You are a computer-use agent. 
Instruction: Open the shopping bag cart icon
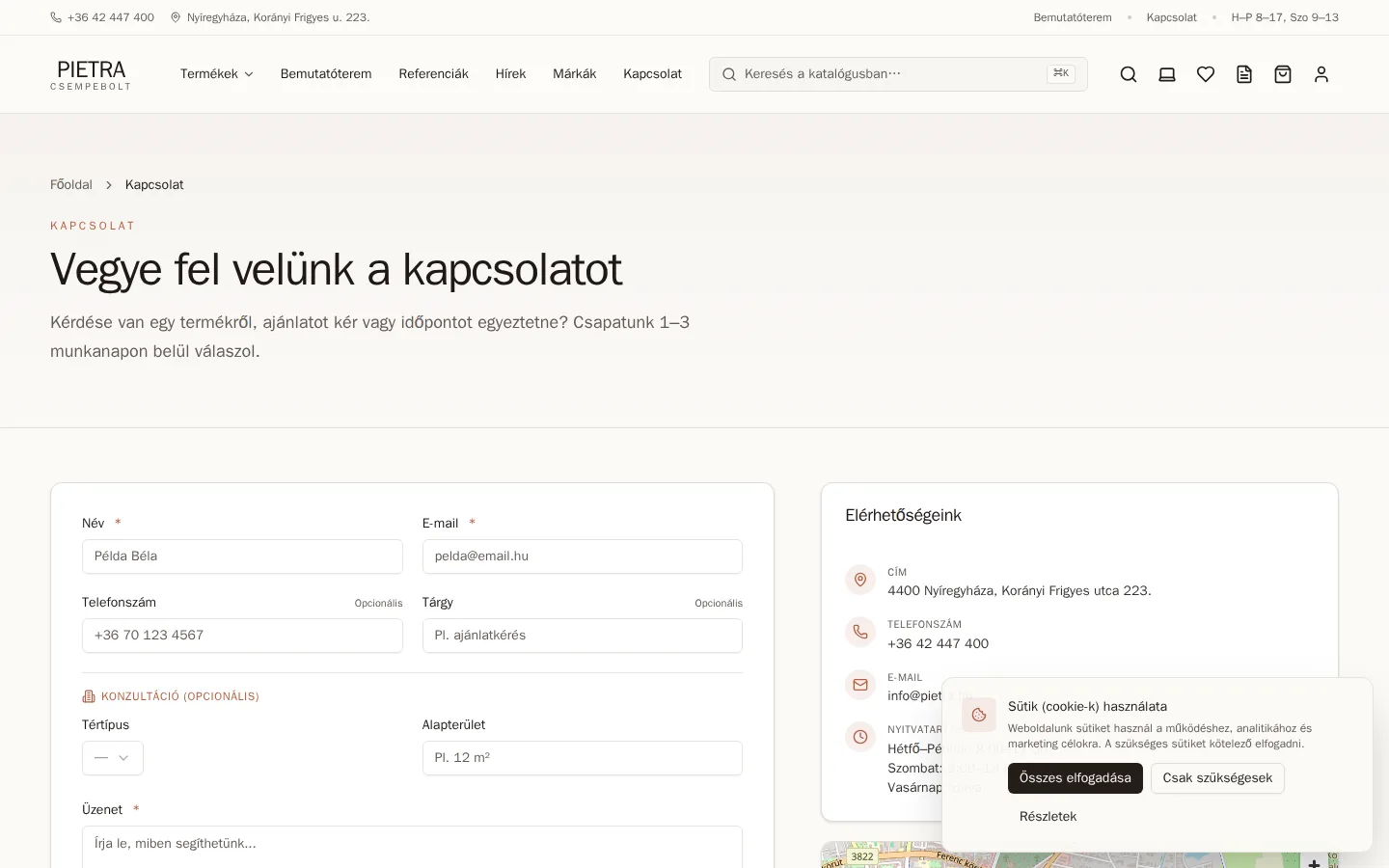click(x=1283, y=74)
